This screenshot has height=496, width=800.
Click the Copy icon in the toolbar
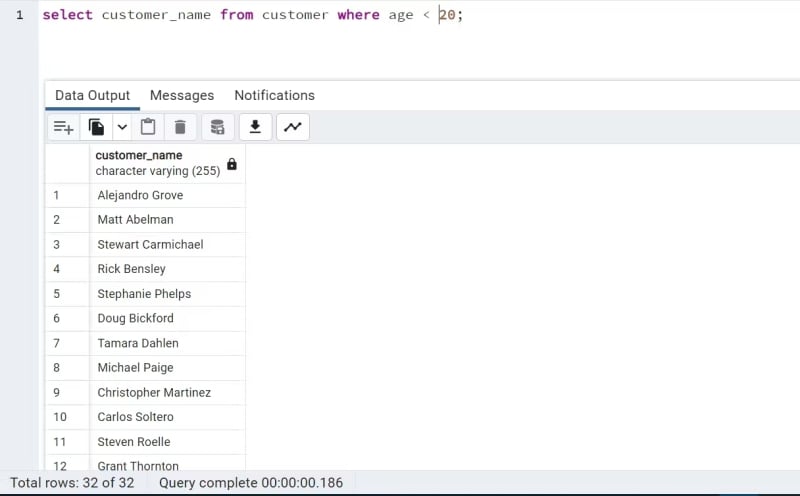(x=96, y=127)
